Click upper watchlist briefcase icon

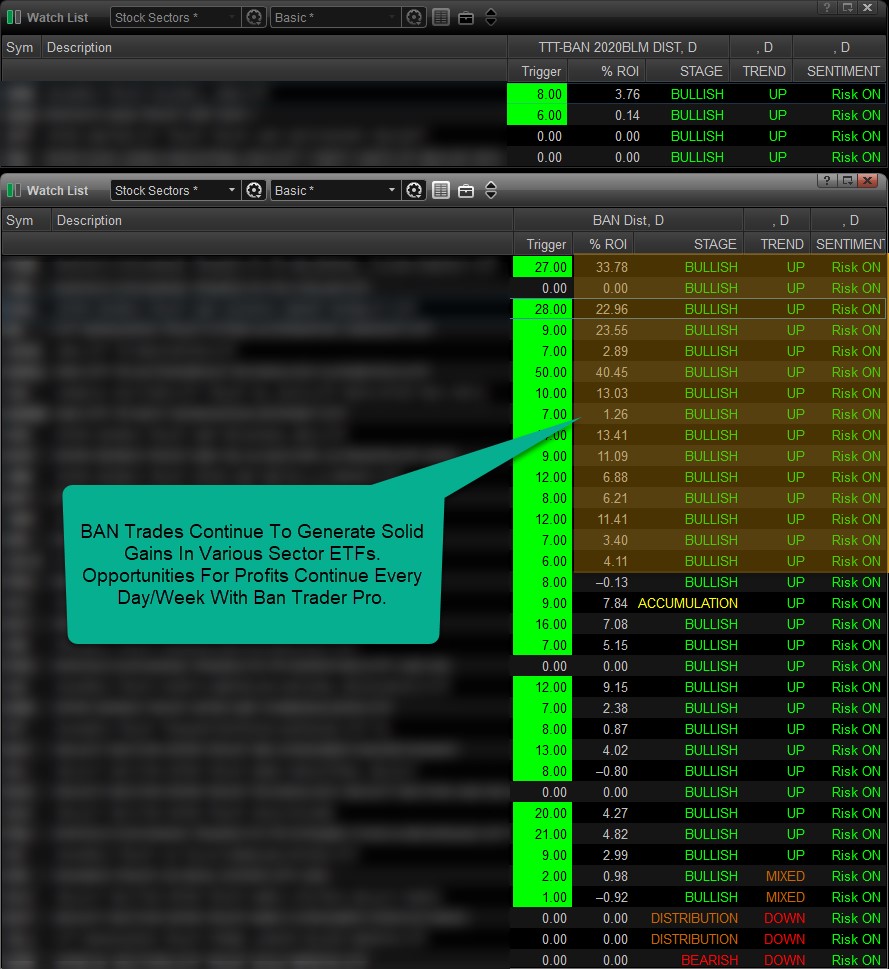[466, 18]
